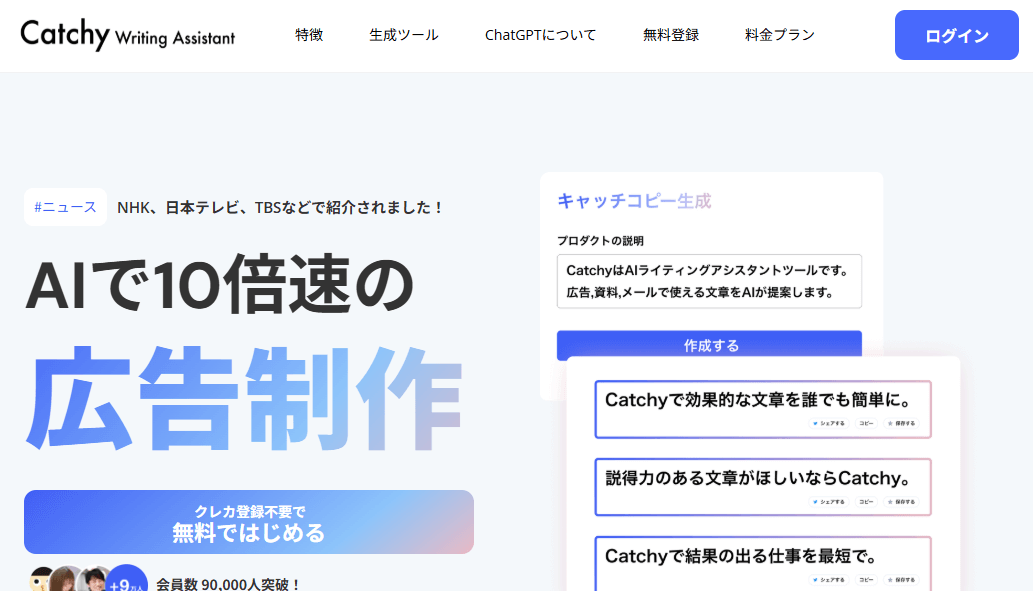Go to ChatGPTについて page

(540, 35)
